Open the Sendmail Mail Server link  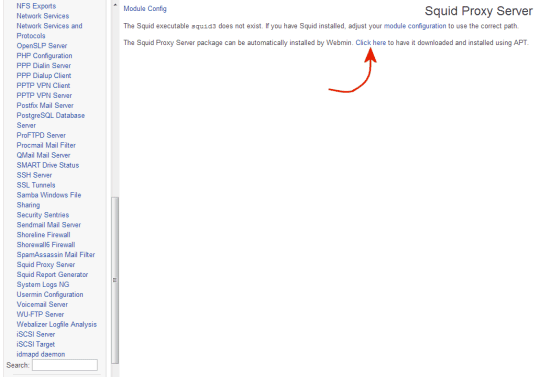pos(49,225)
